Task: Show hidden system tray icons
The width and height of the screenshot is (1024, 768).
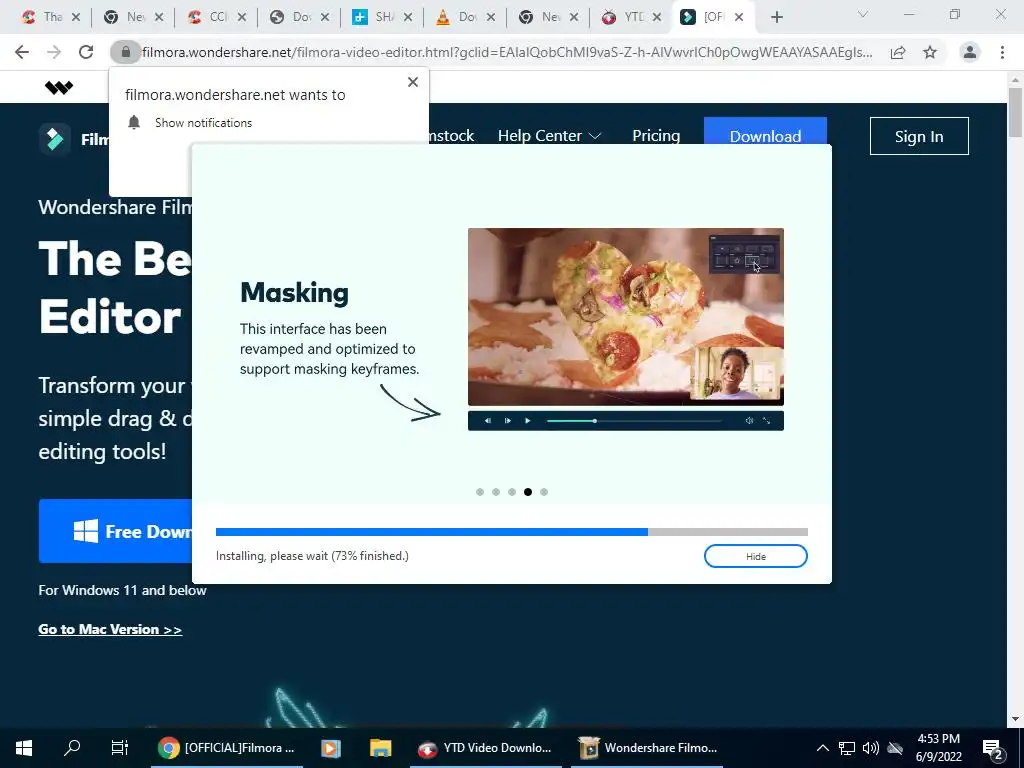Action: click(823, 748)
